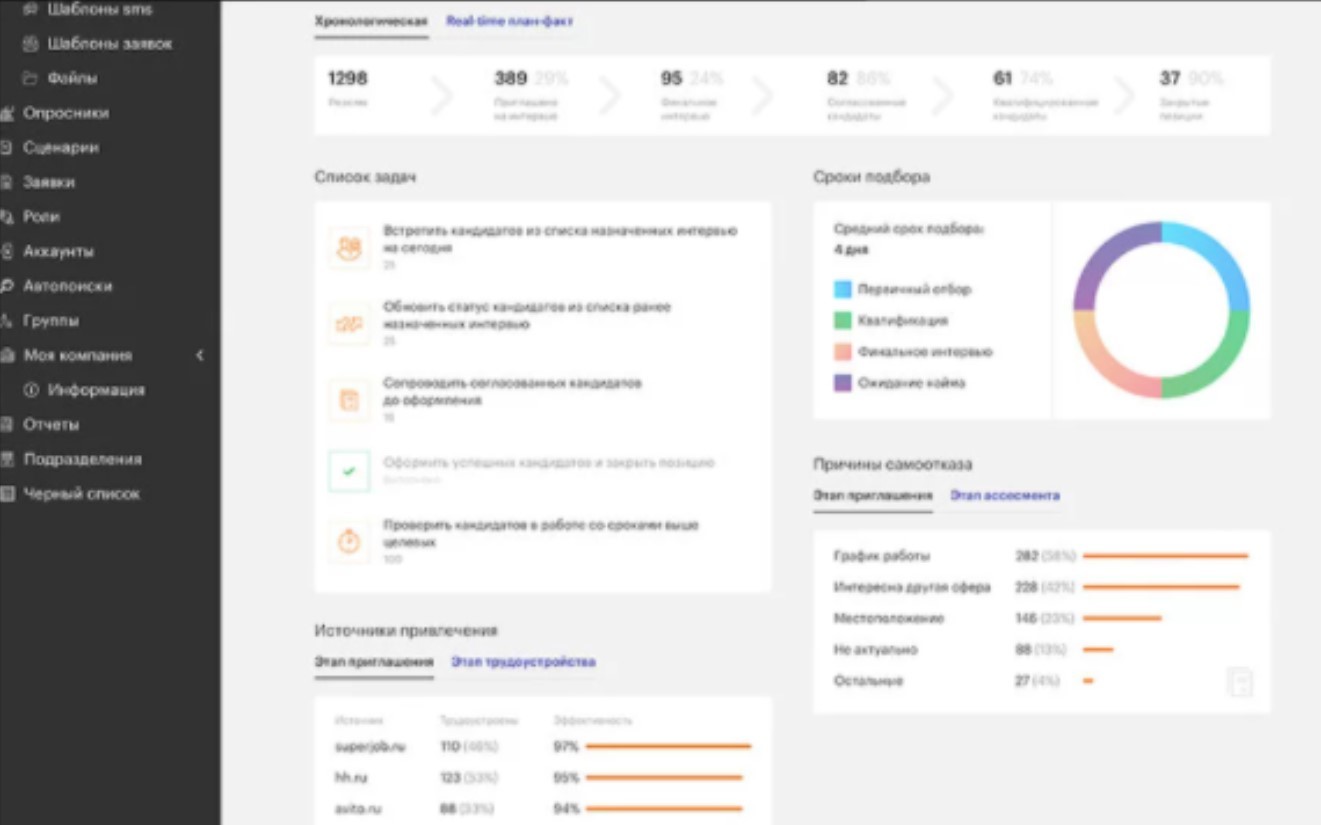
Task: Click the clipboard icon for accompanying approved candidates
Action: 349,400
